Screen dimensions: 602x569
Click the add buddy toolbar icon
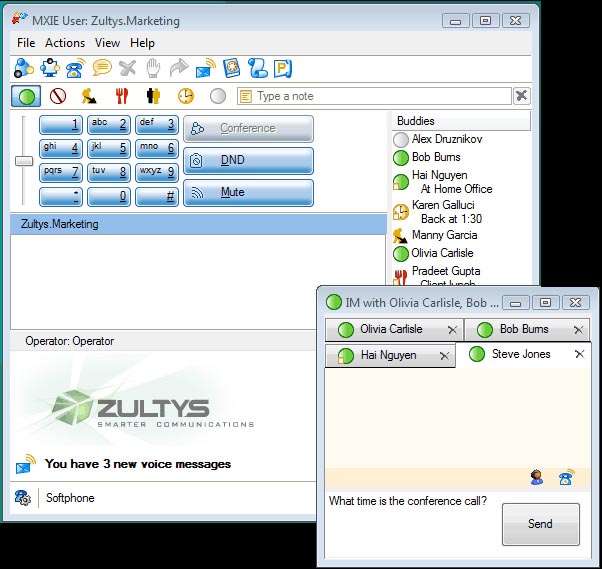[x=23, y=68]
